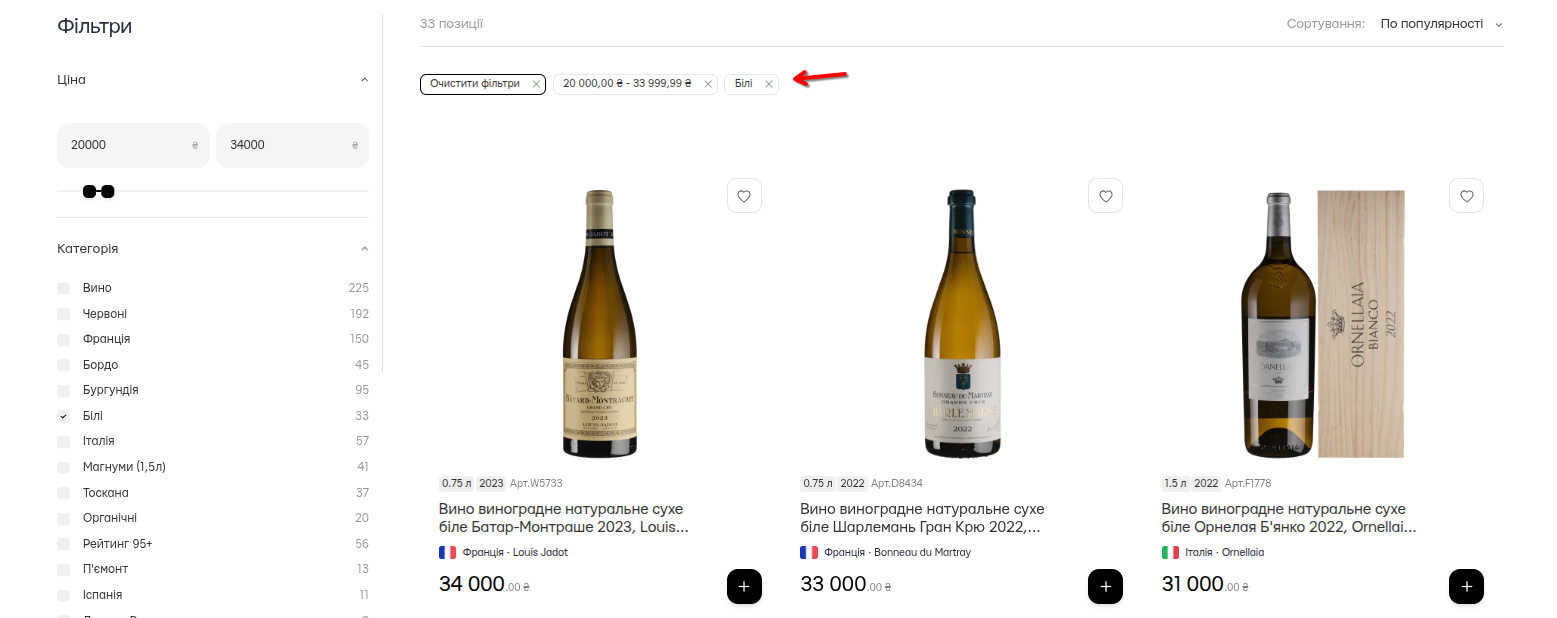Open the sorting dropdown По популярності
This screenshot has width=1557, height=618.
1440,23
